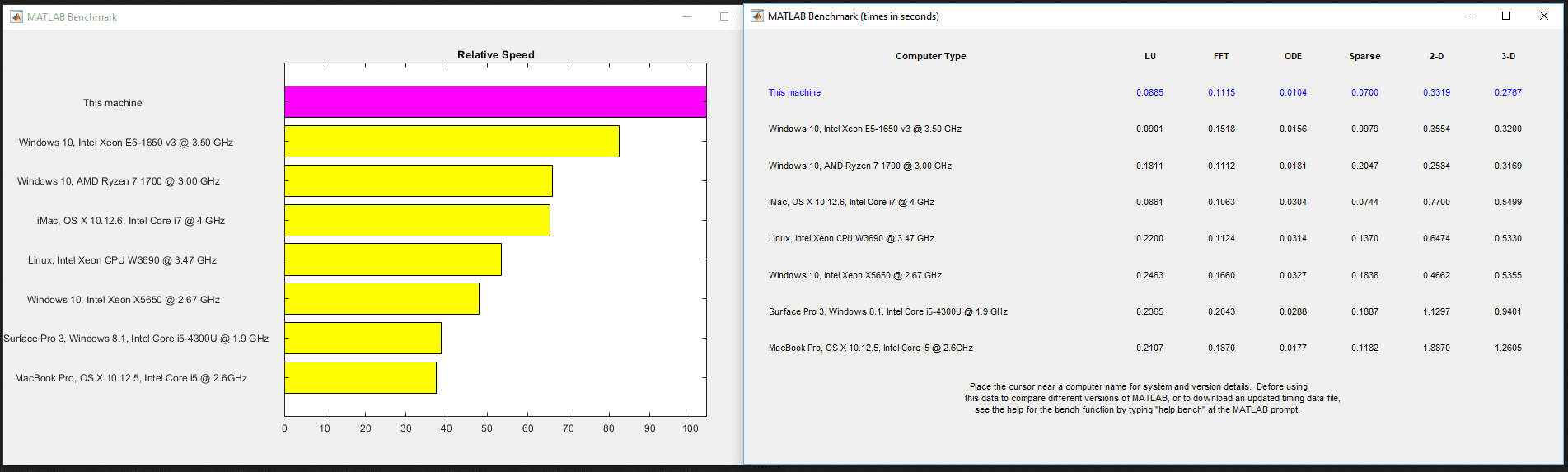Click Linux Xeon W3690 row name in table
This screenshot has width=1568, height=472.
coord(851,238)
